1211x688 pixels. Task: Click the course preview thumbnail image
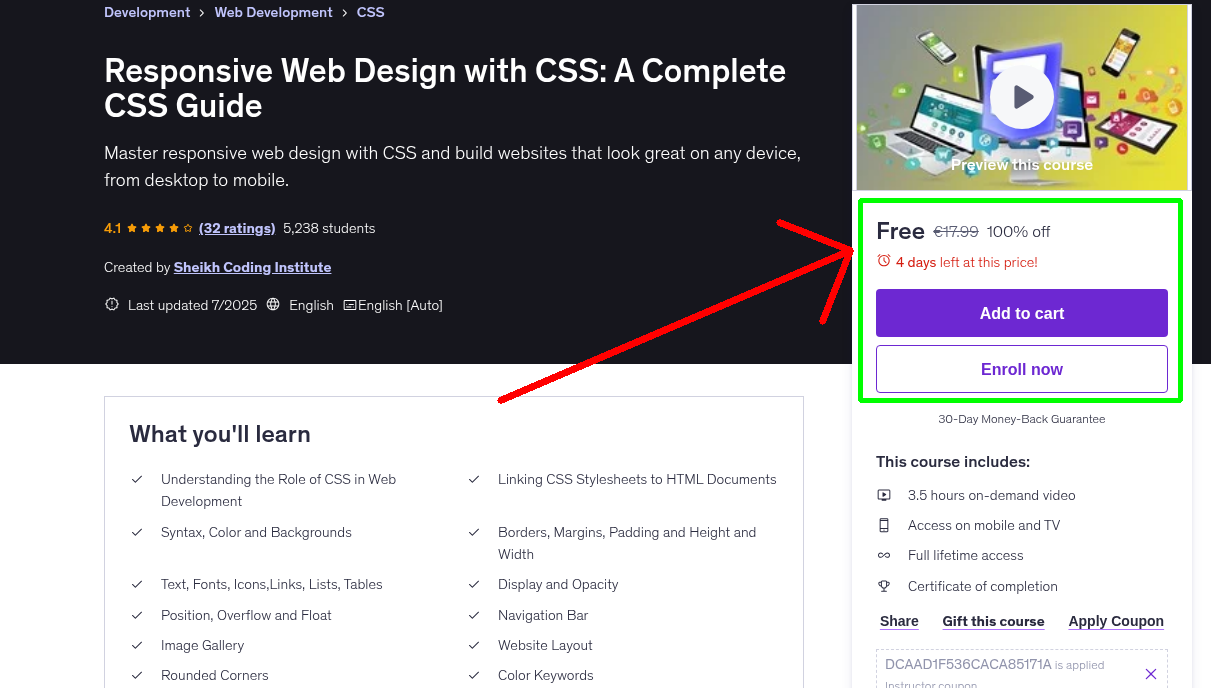(950, 60)
